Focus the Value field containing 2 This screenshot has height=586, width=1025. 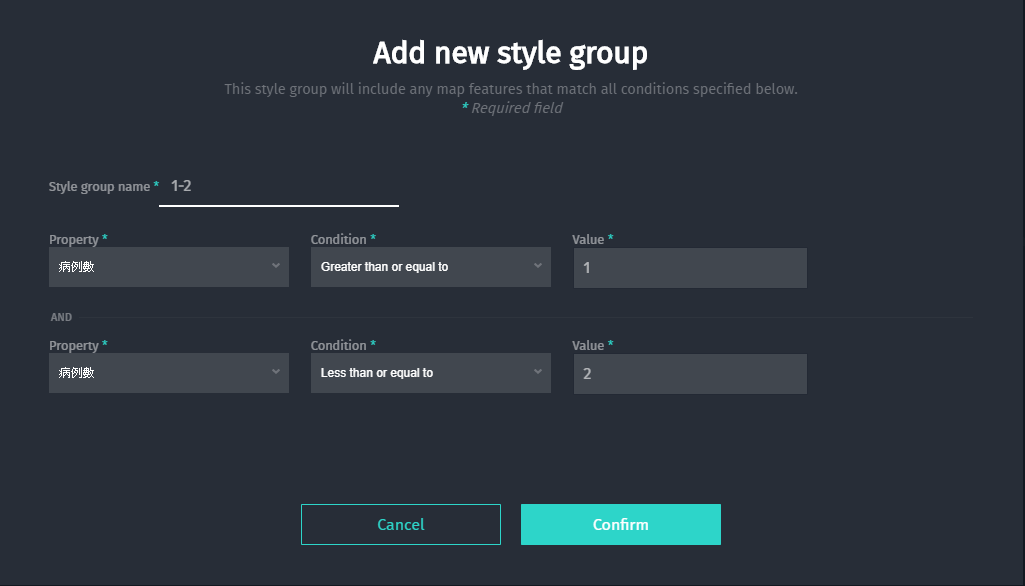(x=690, y=374)
